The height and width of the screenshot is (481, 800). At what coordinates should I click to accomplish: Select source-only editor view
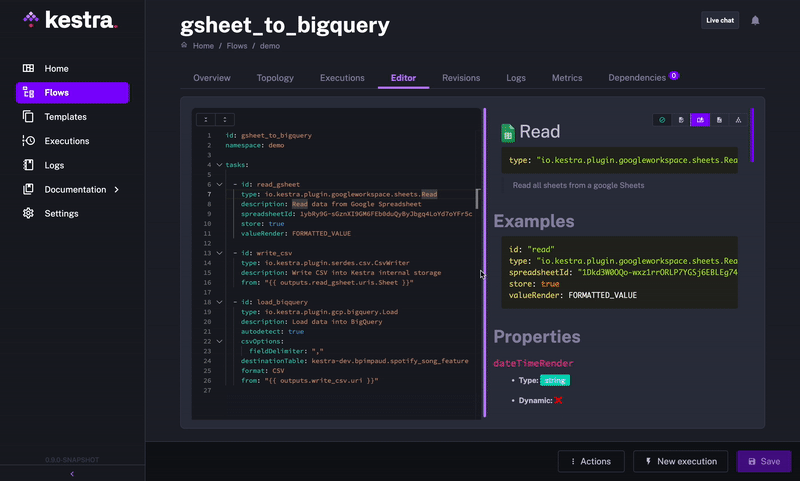(681, 120)
